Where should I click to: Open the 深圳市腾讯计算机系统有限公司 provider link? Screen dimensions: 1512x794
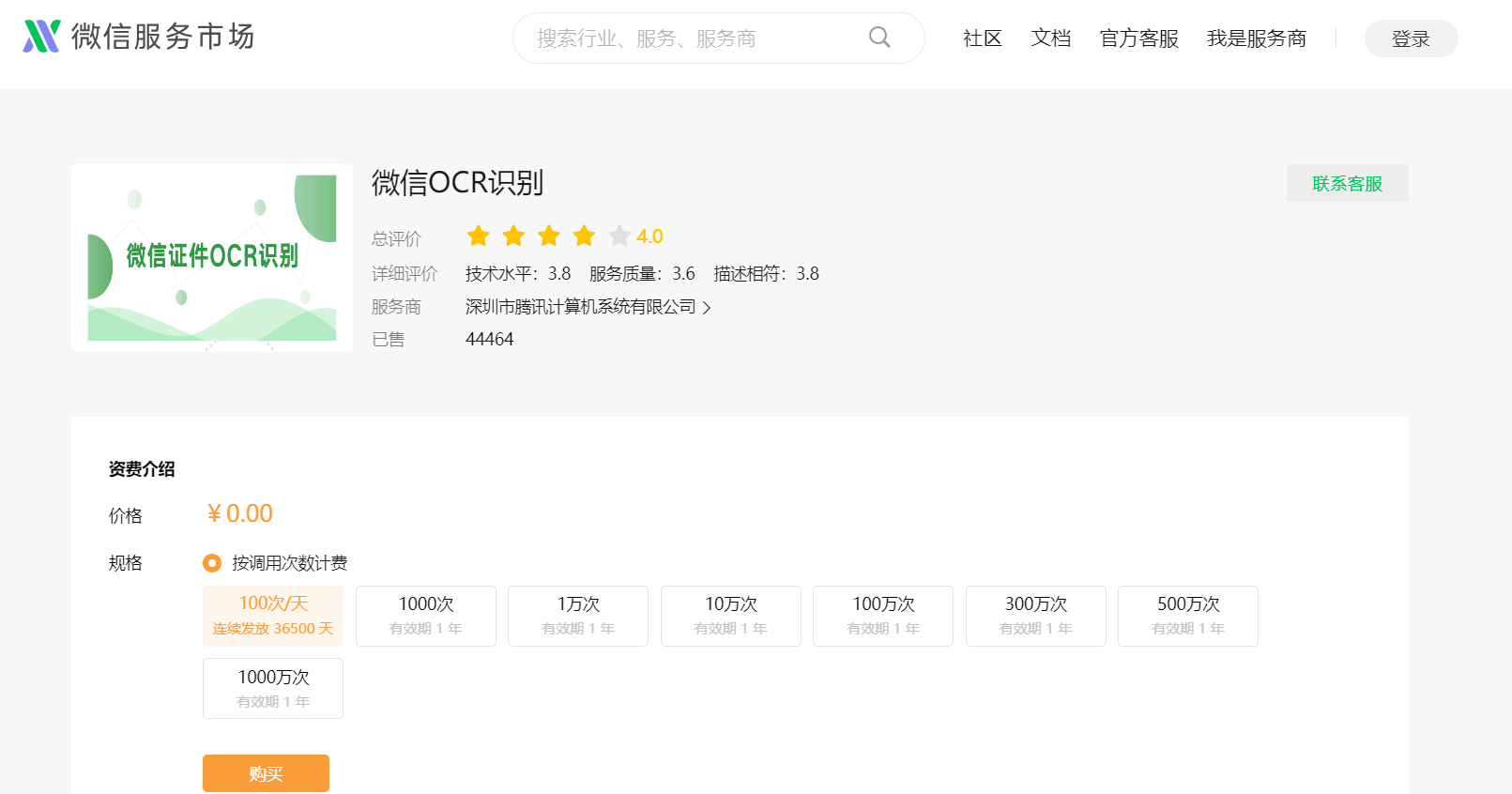[581, 307]
